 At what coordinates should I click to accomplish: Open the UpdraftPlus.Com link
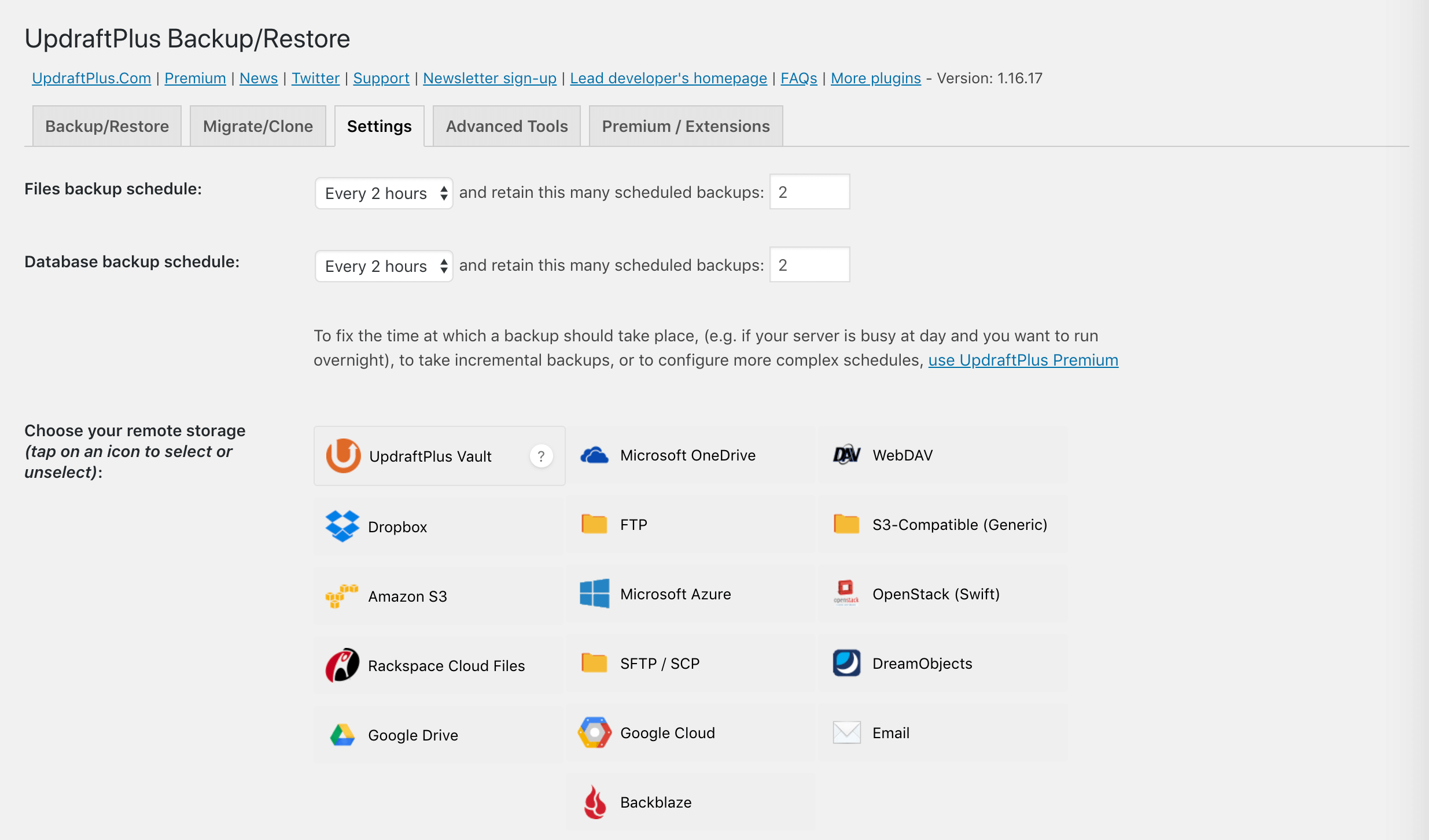coord(91,78)
